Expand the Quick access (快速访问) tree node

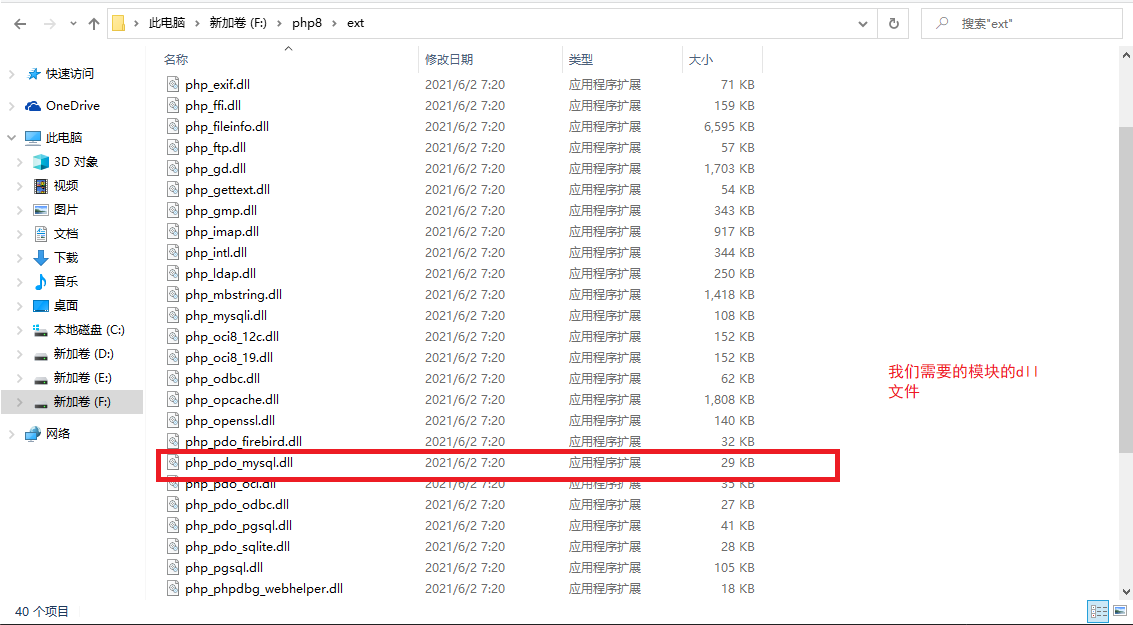(11, 74)
